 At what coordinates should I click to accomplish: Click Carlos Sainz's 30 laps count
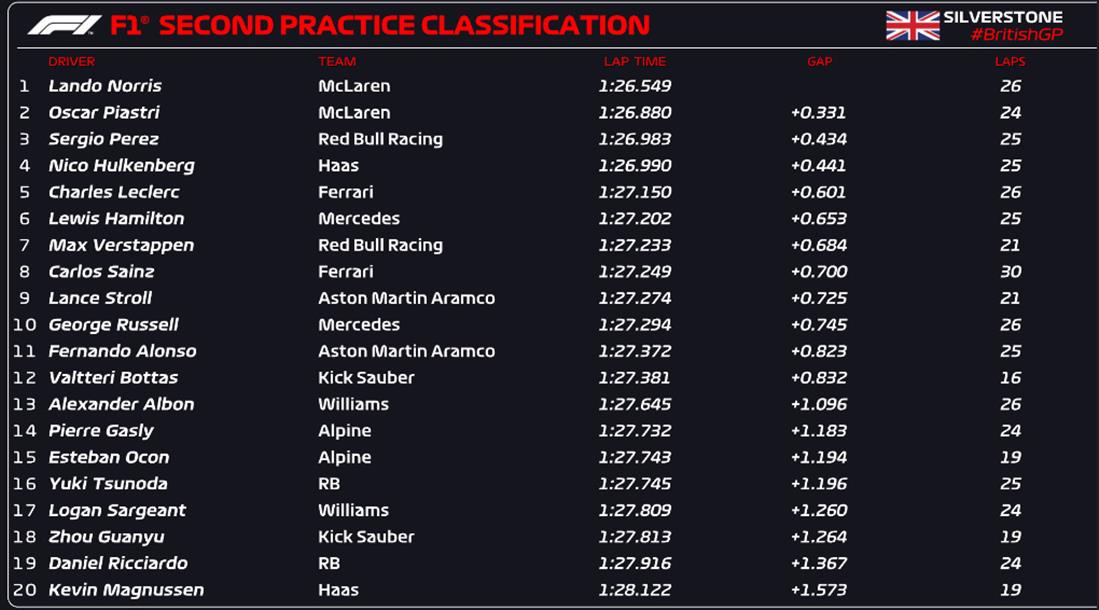pos(1011,272)
